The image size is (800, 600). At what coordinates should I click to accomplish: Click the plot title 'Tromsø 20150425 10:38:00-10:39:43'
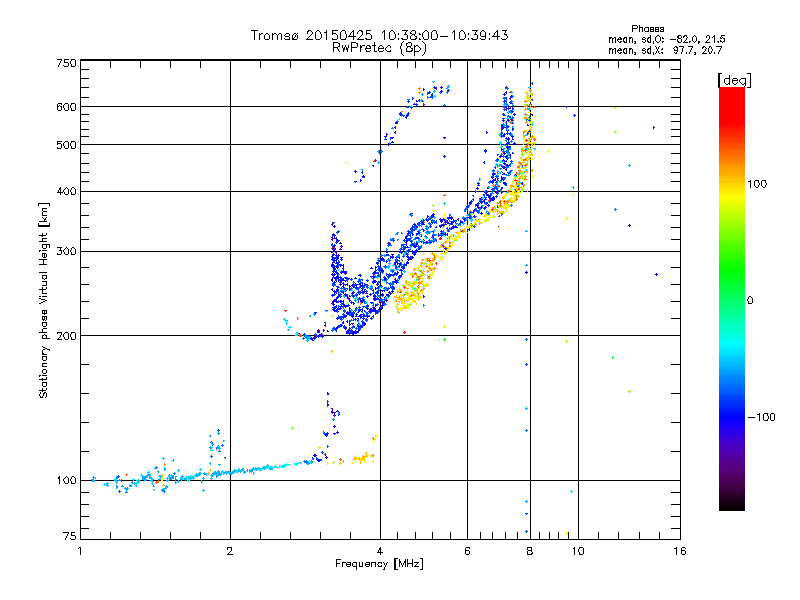click(379, 35)
